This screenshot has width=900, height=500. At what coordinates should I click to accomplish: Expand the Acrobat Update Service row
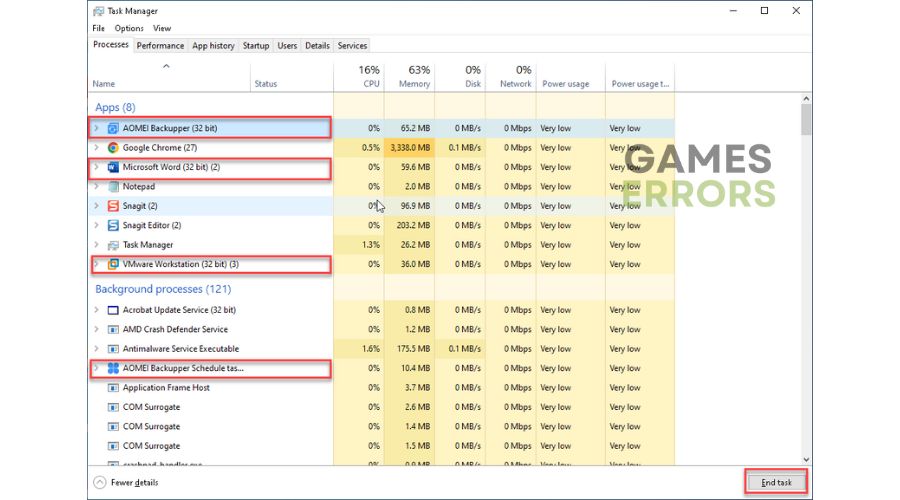[96, 310]
